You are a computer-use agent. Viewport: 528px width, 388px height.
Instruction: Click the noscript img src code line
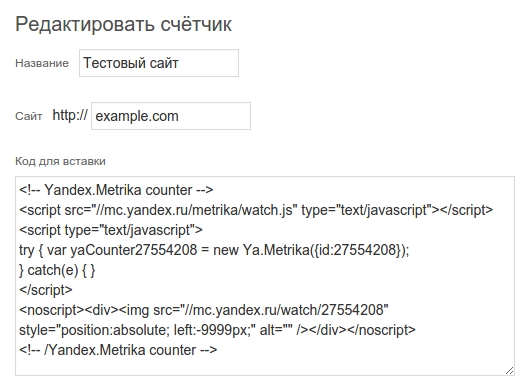click(204, 310)
